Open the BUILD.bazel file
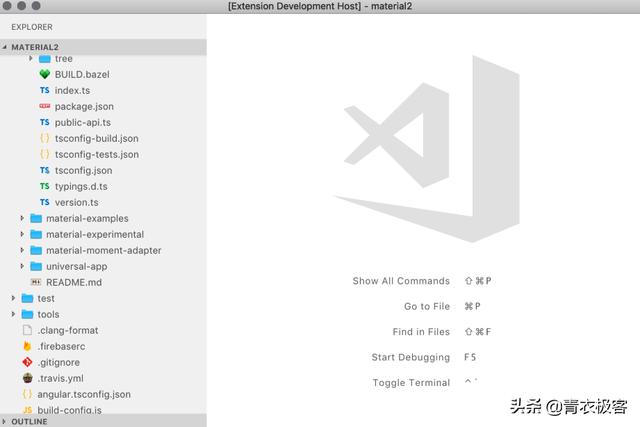The image size is (640, 427). (82, 74)
